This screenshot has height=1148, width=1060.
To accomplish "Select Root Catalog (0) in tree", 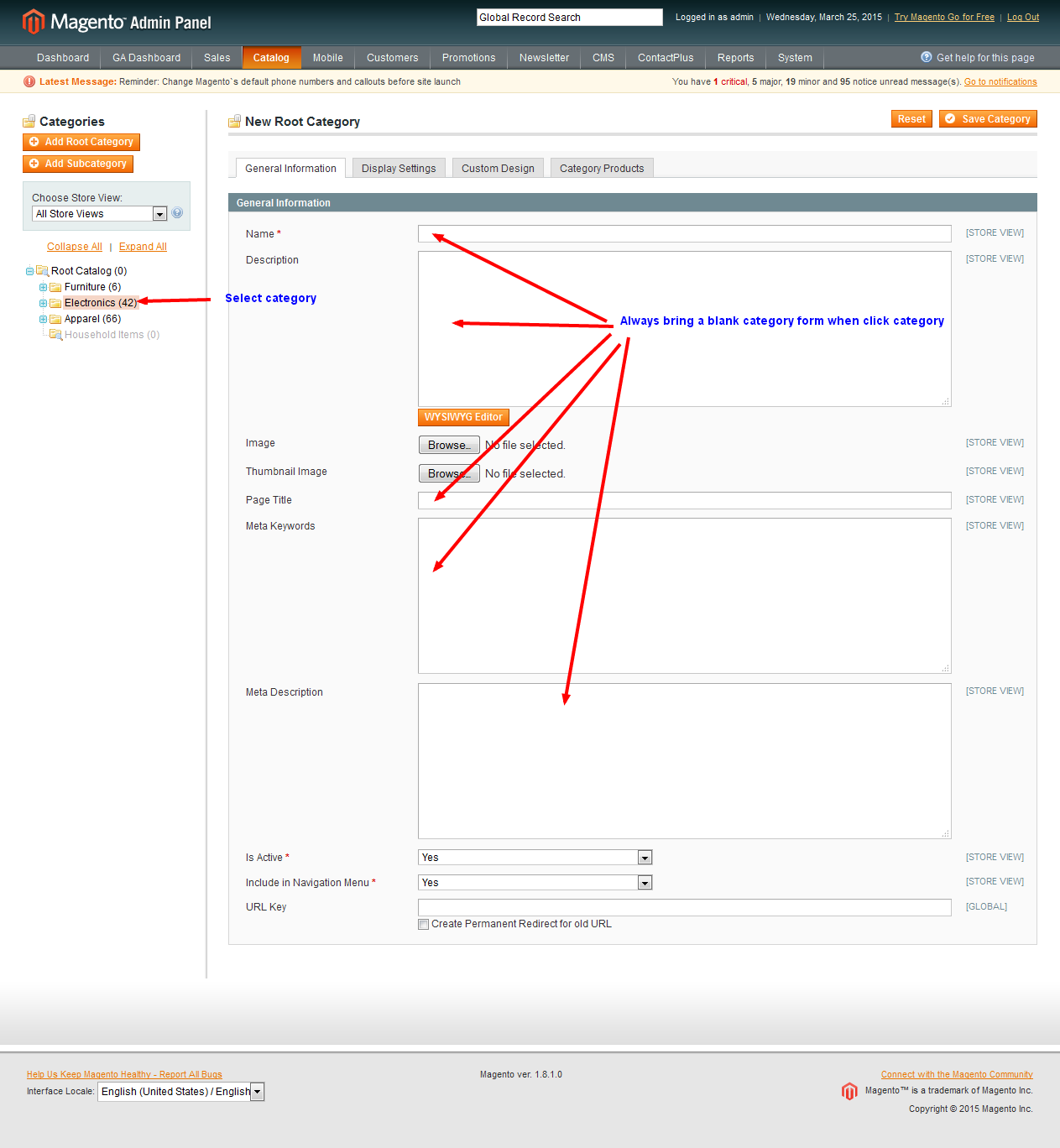I will point(89,271).
